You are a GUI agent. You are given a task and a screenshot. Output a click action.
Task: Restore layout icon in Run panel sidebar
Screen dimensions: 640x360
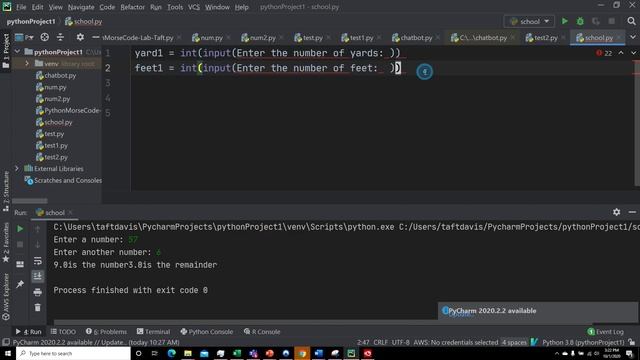click(20, 264)
